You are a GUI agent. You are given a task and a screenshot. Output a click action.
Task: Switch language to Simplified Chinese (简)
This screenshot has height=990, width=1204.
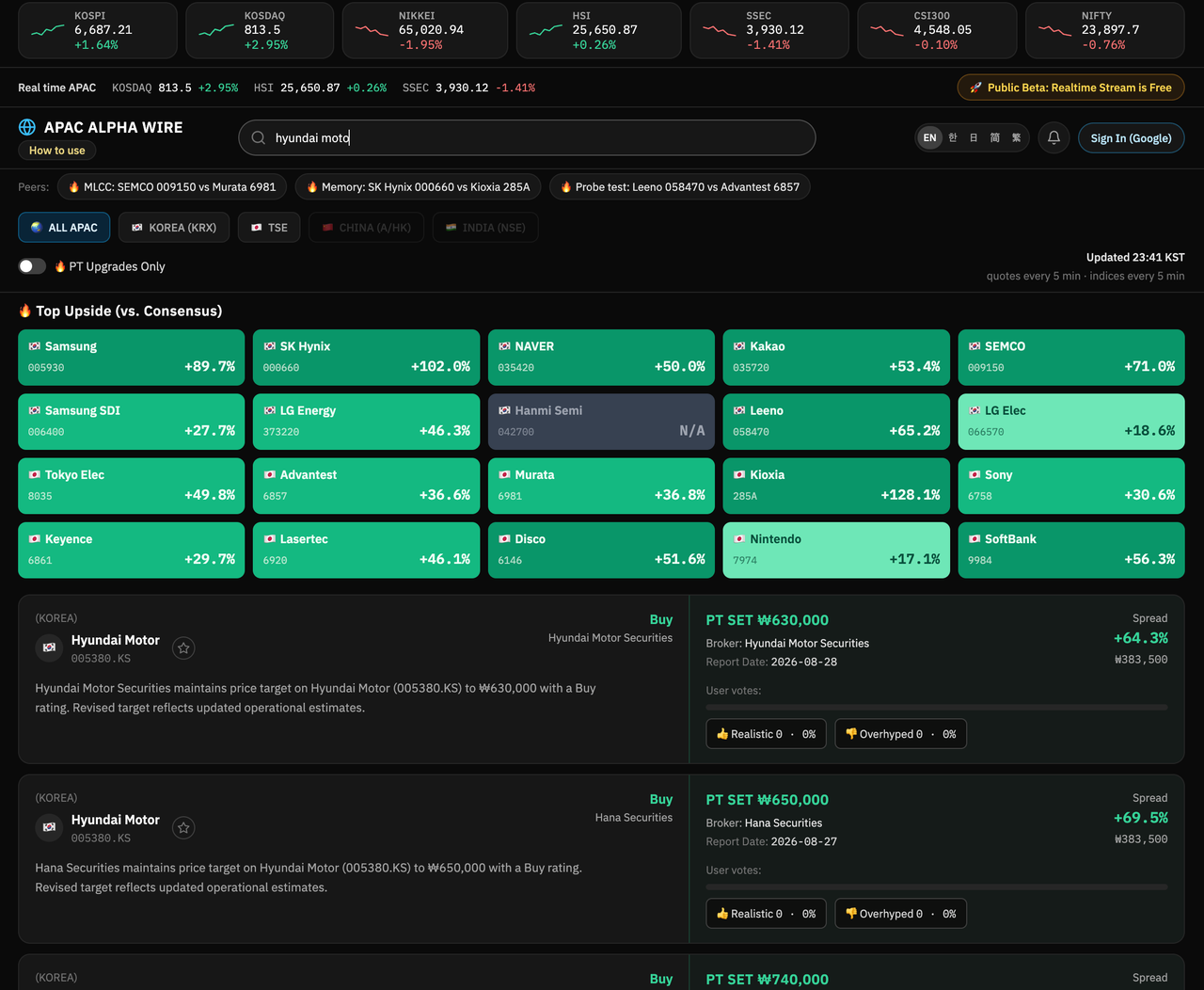[x=995, y=137]
